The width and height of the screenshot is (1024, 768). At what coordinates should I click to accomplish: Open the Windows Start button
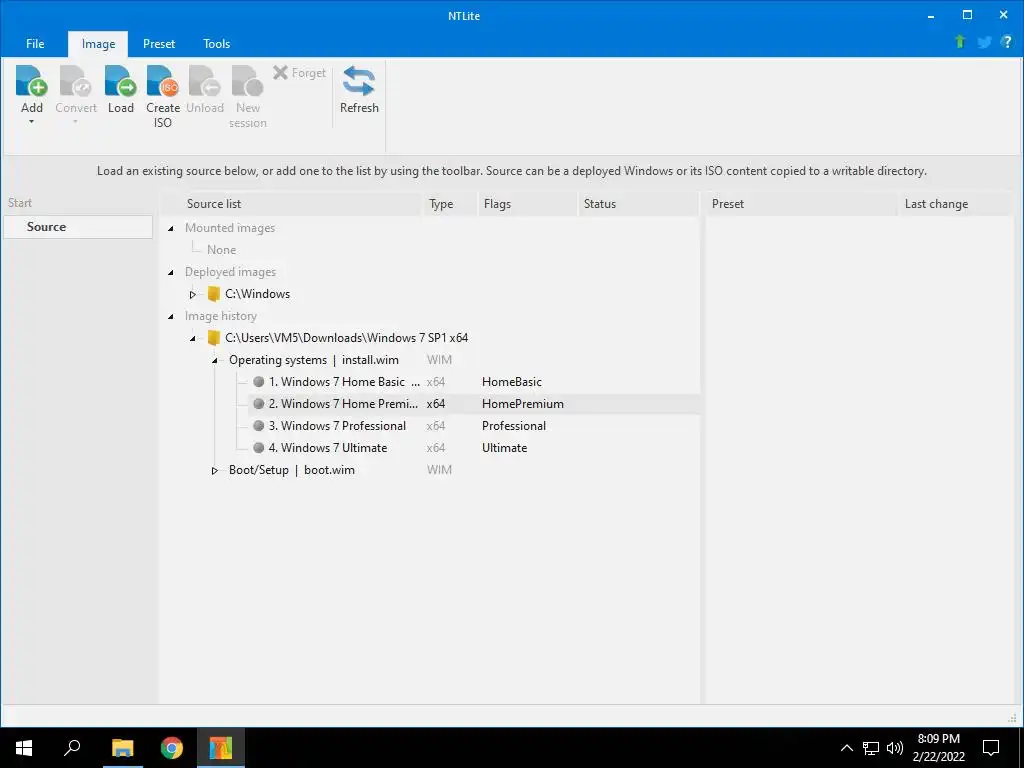pos(24,748)
